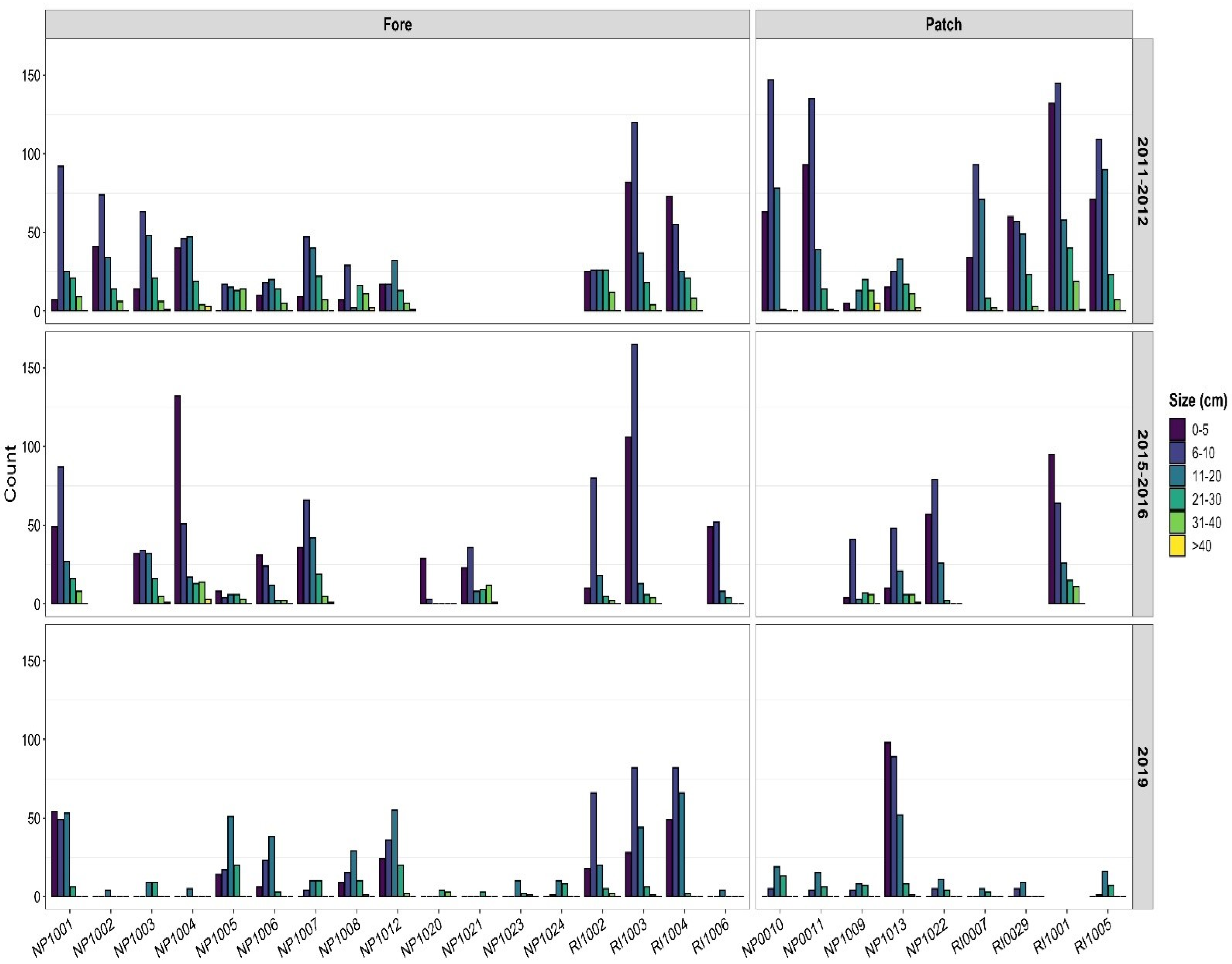The width and height of the screenshot is (1232, 964).
Task: Click tallest RI1003 bar in 2015-2016 panel
Action: tap(634, 473)
